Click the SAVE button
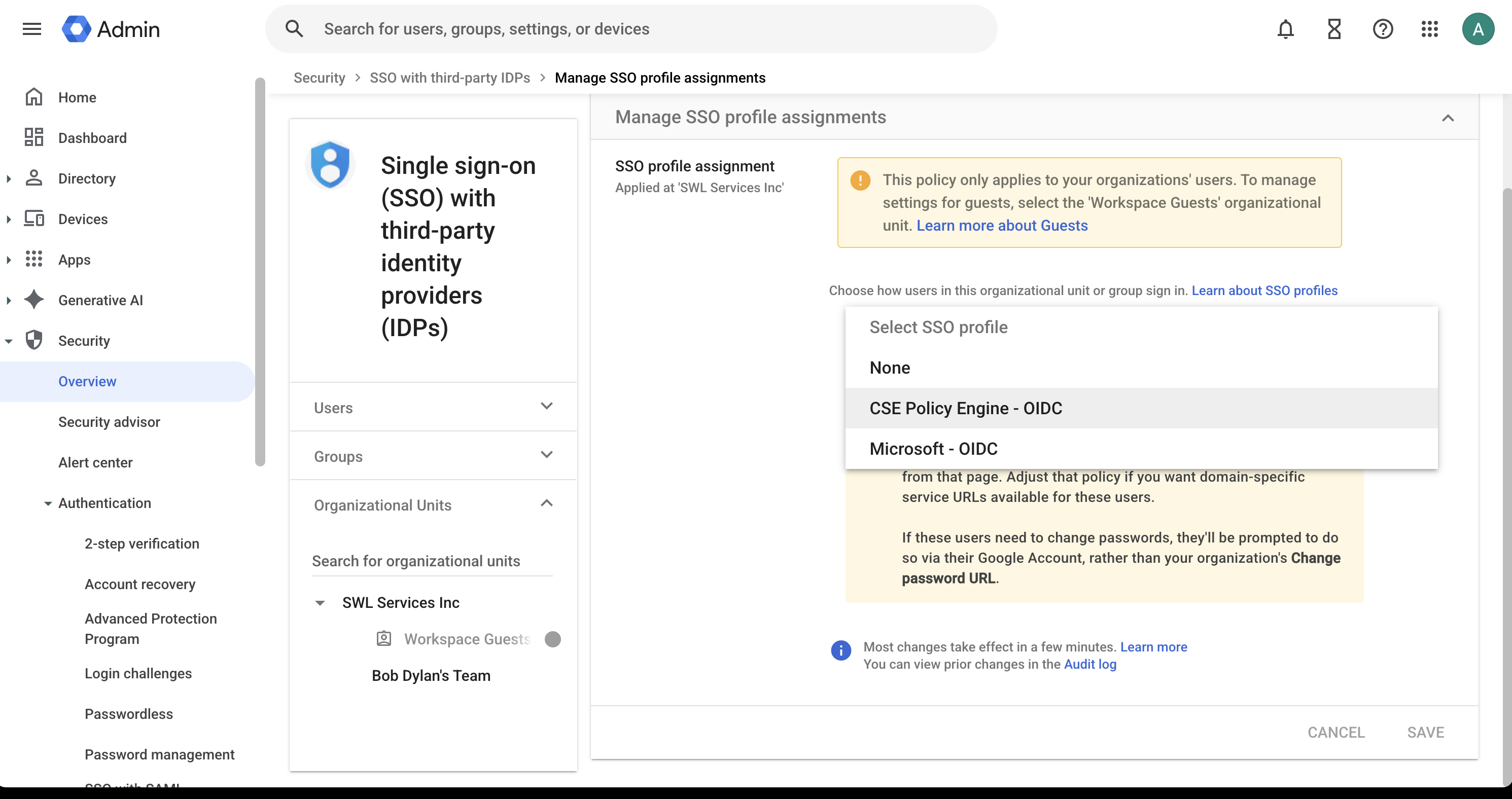The width and height of the screenshot is (1512, 799). click(x=1426, y=732)
